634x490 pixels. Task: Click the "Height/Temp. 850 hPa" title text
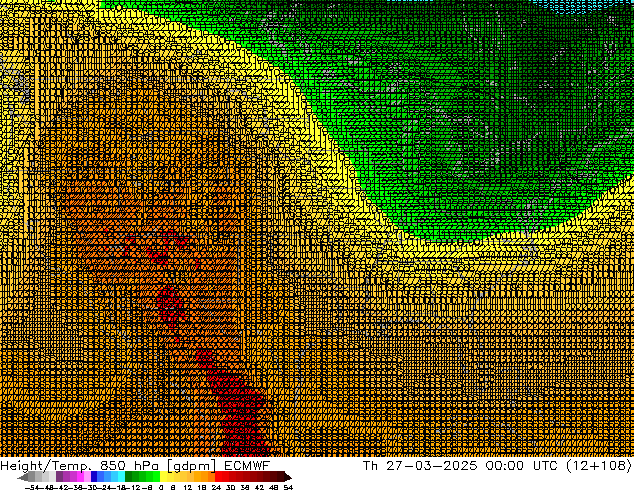pyautogui.click(x=80, y=466)
